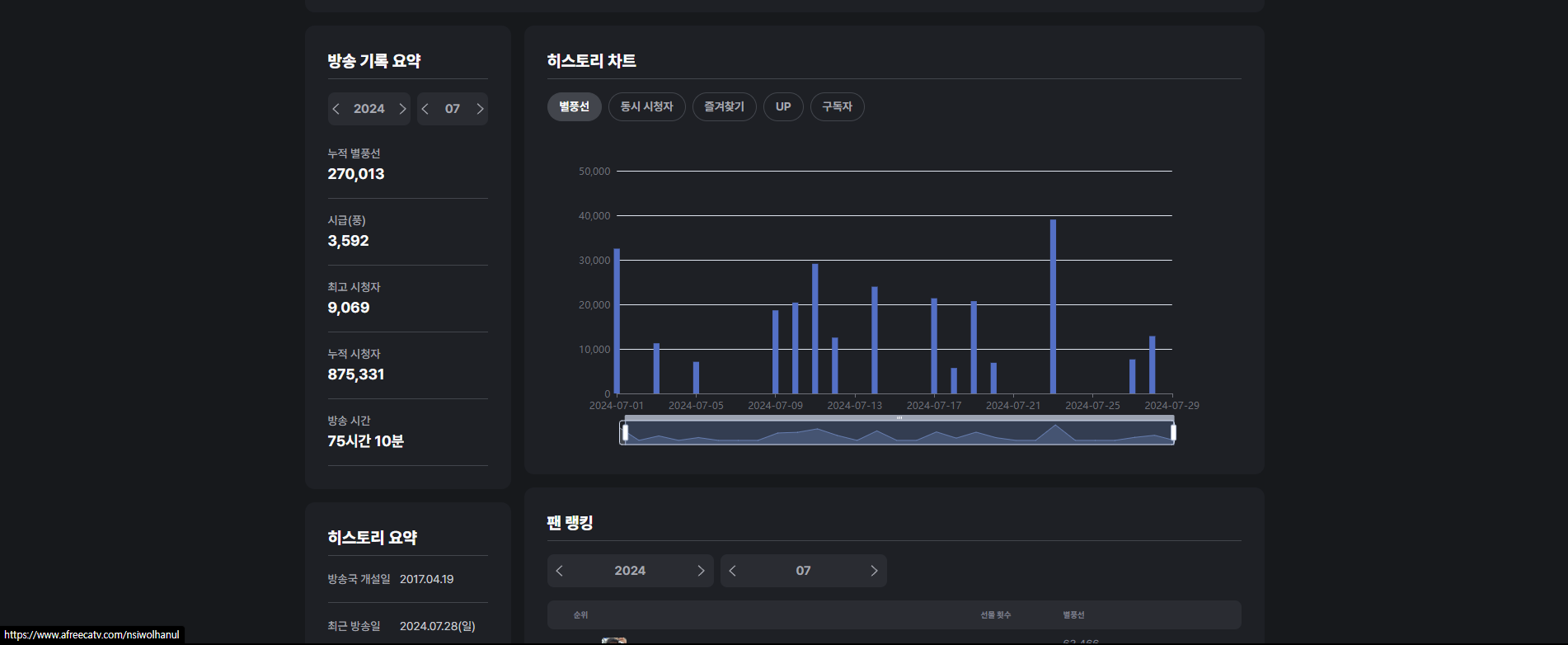This screenshot has width=1568, height=645.
Task: Switch chart to 동시 시청자 tab
Action: click(x=646, y=107)
